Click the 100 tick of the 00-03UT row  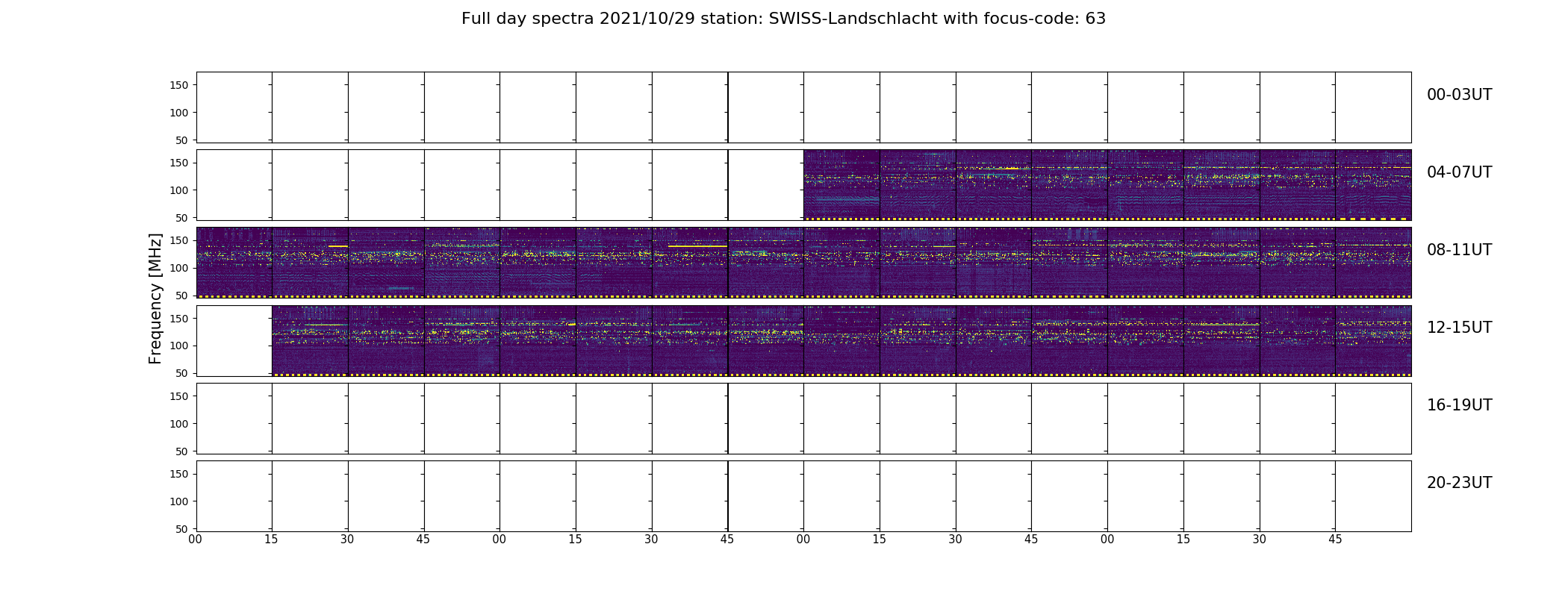tap(179, 113)
